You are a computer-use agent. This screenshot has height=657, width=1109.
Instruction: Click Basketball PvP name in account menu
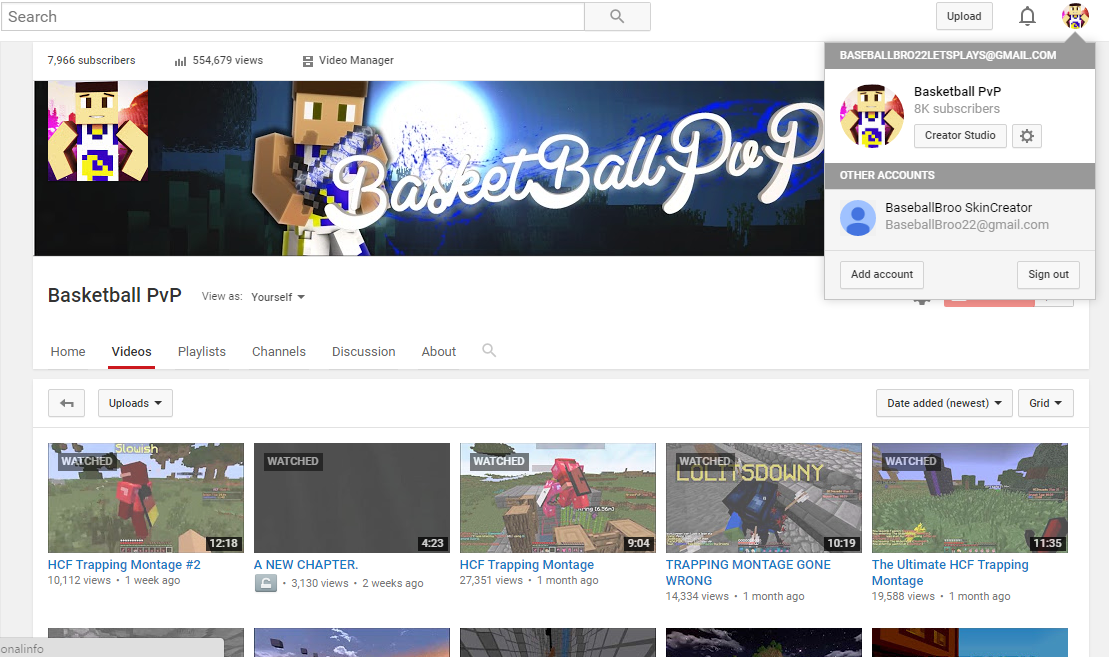957,91
